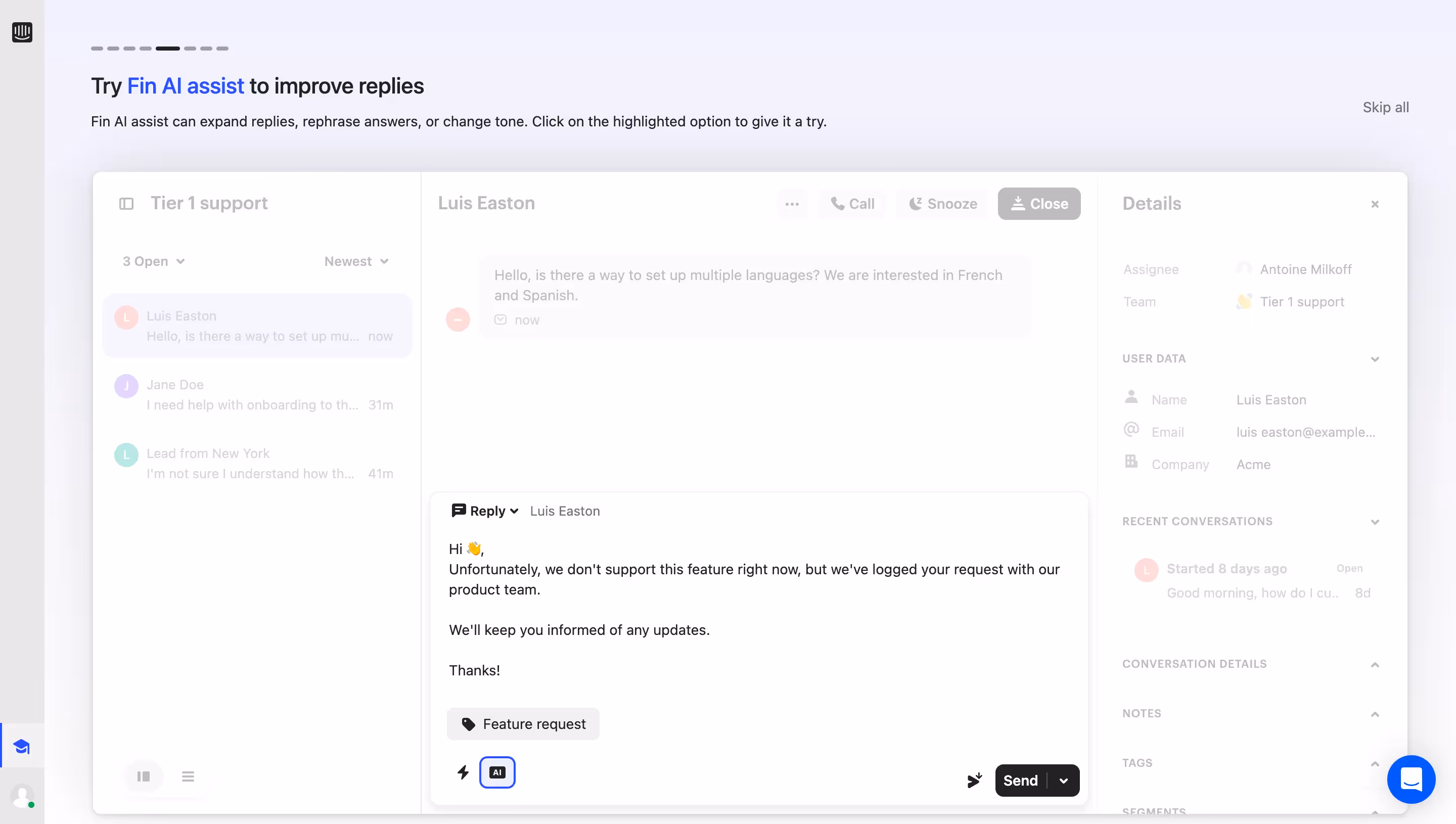Open the onboarding checklist sidebar icon
Screen dimensions: 1456x824
pos(22,746)
